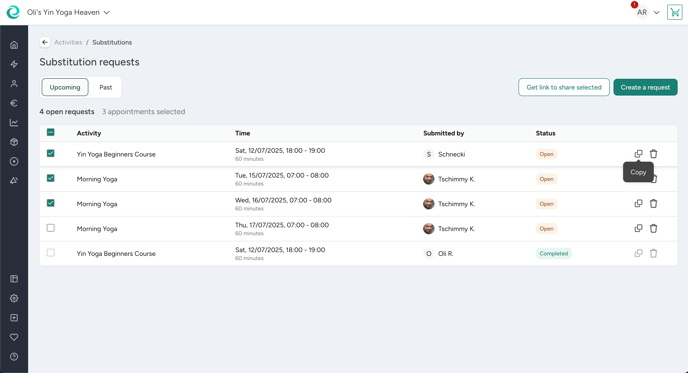Switch to the Past tab
This screenshot has width=688, height=373.
click(x=106, y=87)
